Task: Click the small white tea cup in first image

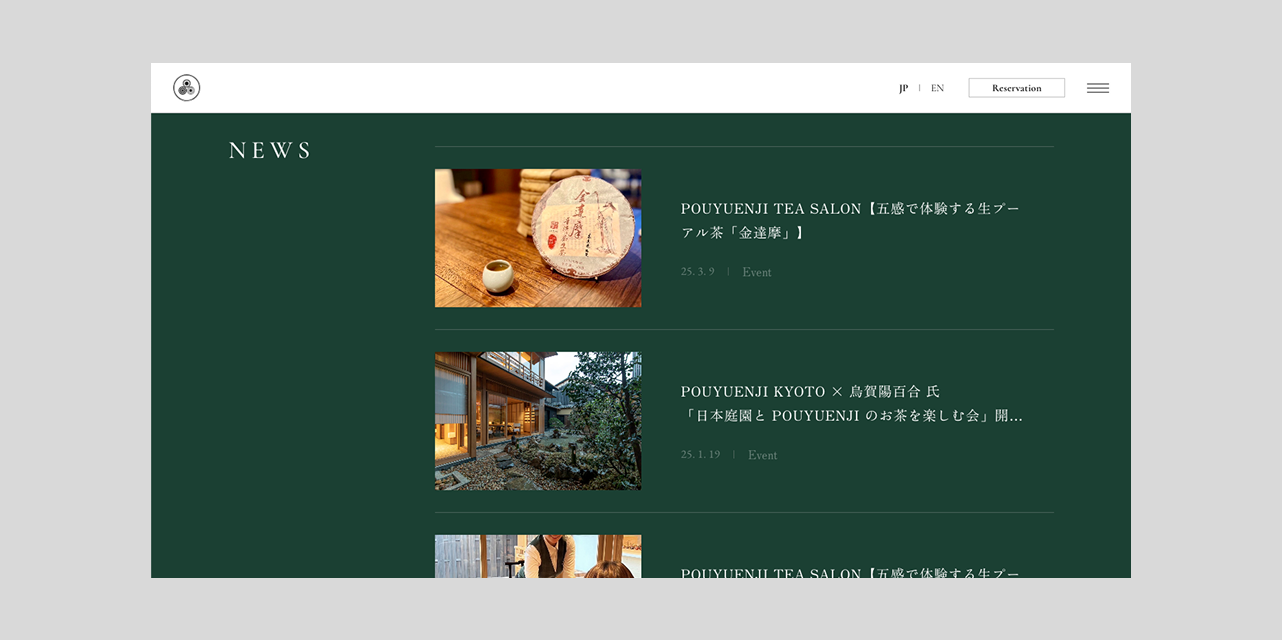Action: click(x=497, y=276)
